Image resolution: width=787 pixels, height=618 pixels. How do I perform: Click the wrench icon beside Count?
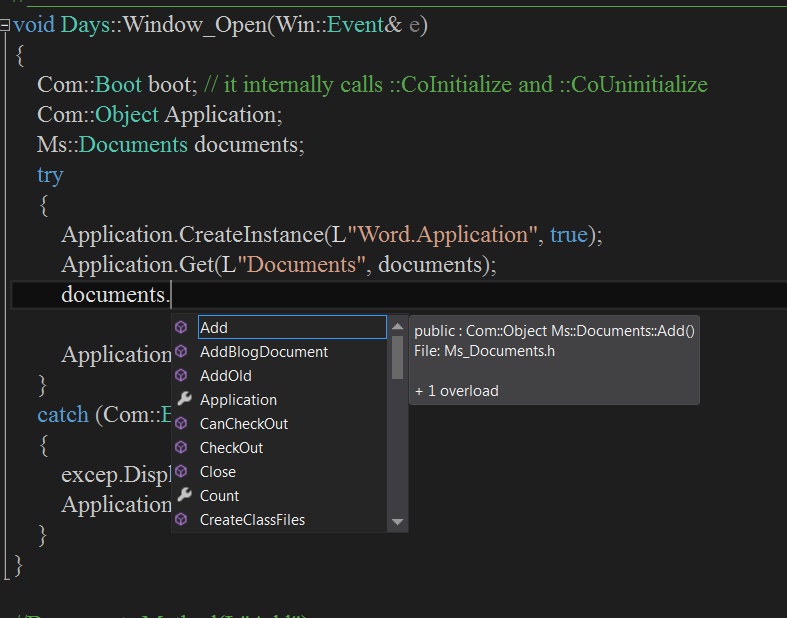point(184,495)
